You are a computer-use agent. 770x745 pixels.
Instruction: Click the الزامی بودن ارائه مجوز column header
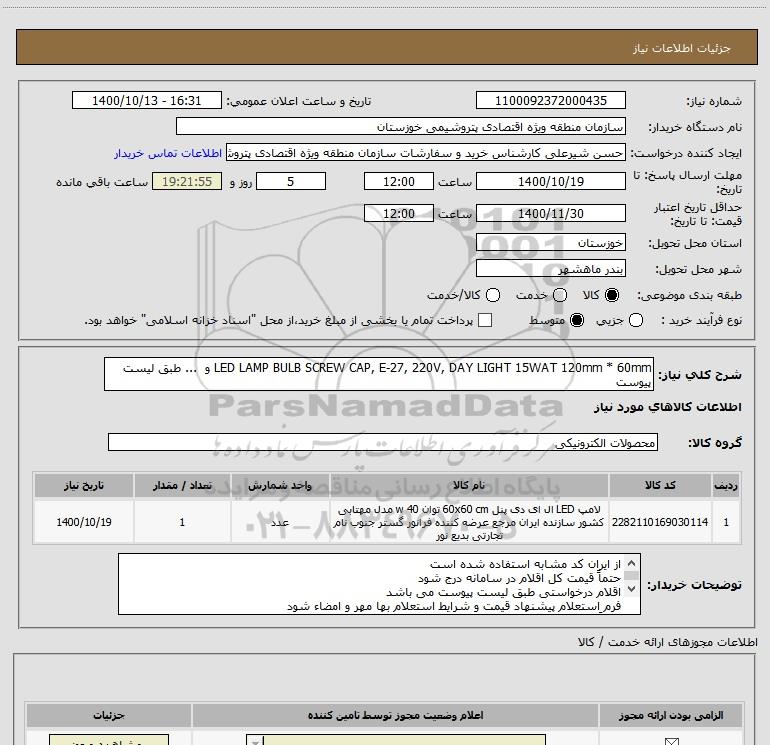click(671, 715)
